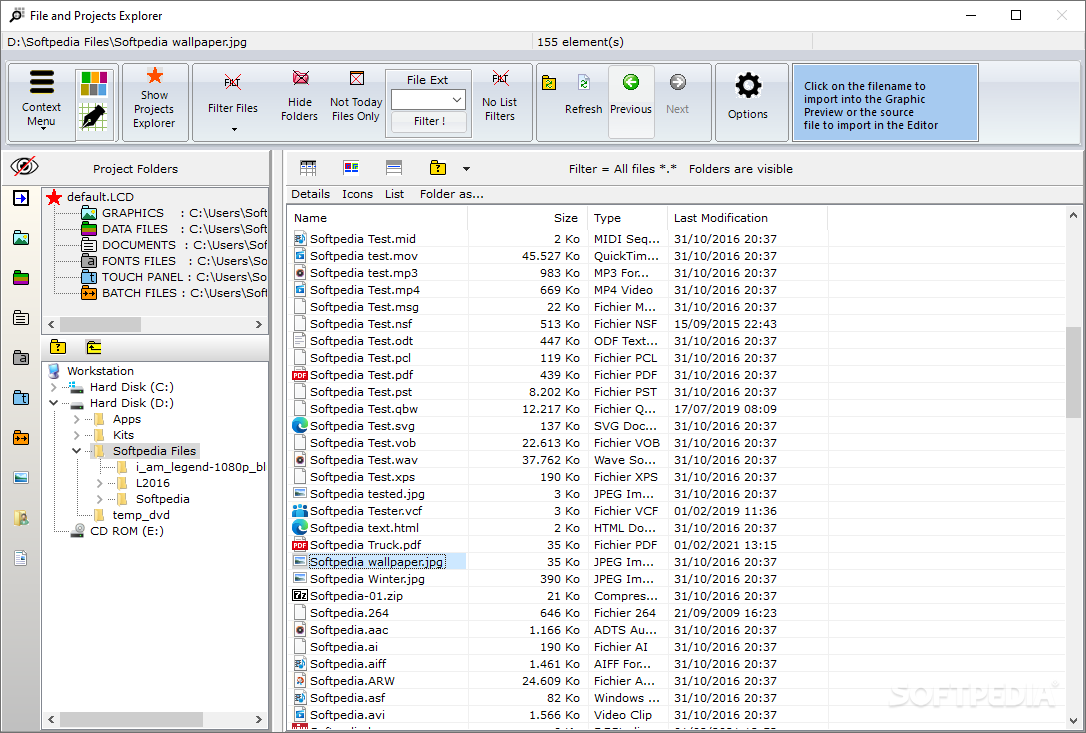Select the touch panel sidebar icon
1086x733 pixels.
(x=21, y=398)
